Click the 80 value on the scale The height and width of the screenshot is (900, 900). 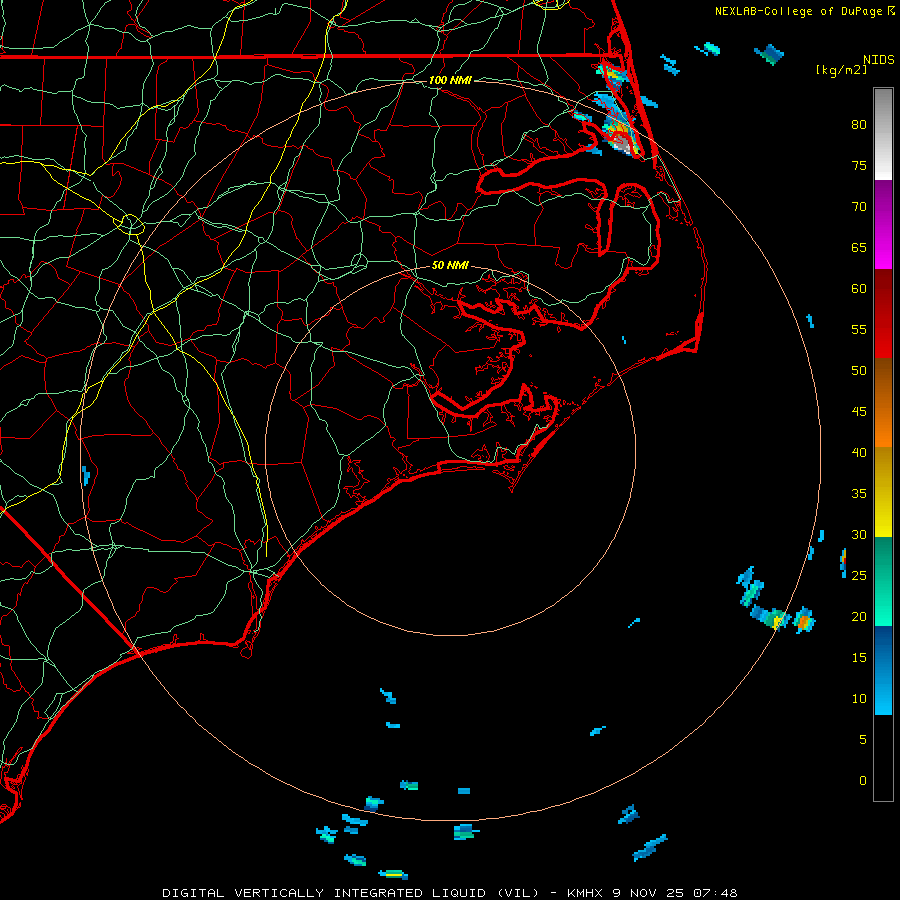tap(859, 125)
